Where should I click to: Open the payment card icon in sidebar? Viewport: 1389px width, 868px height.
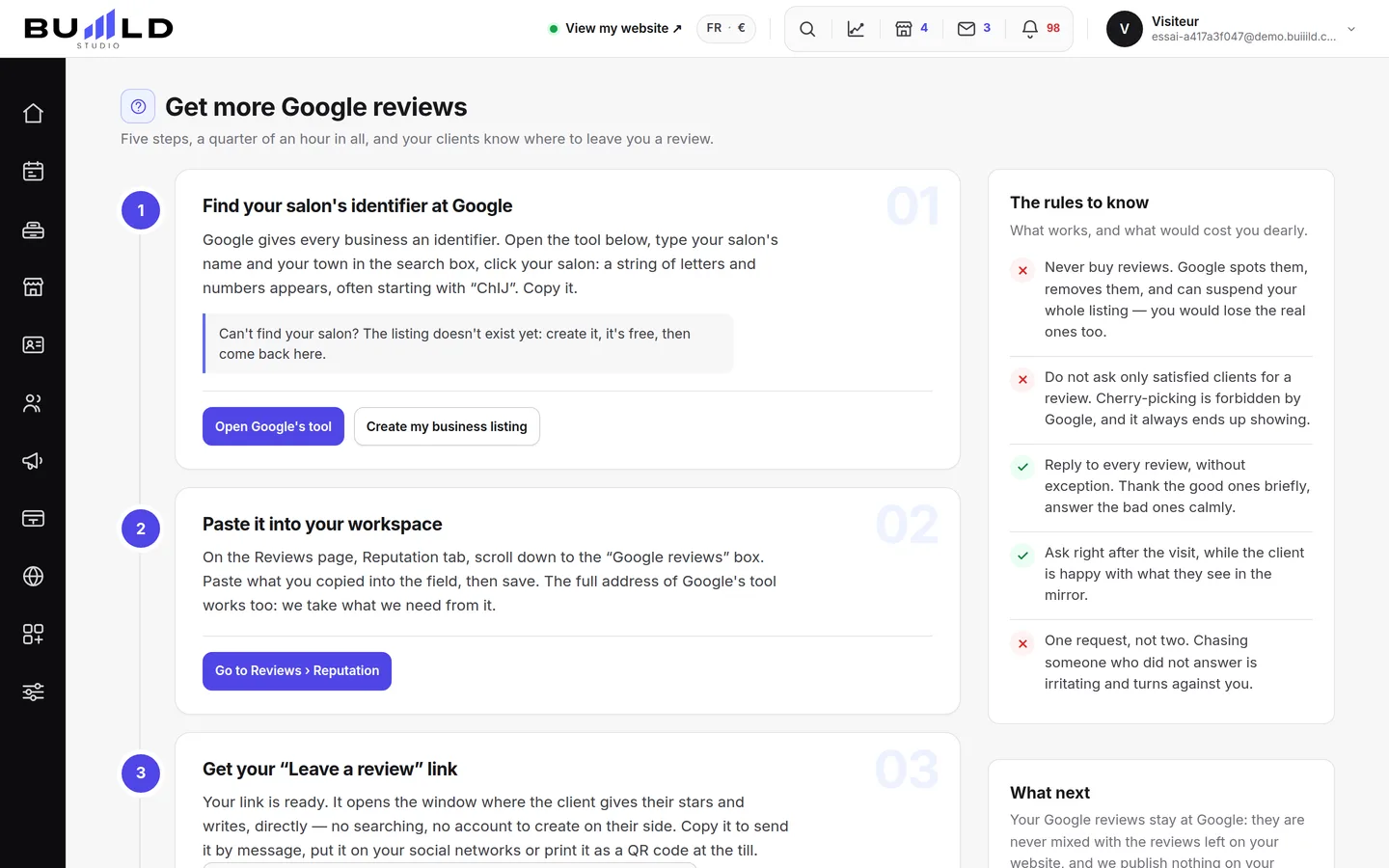[33, 519]
